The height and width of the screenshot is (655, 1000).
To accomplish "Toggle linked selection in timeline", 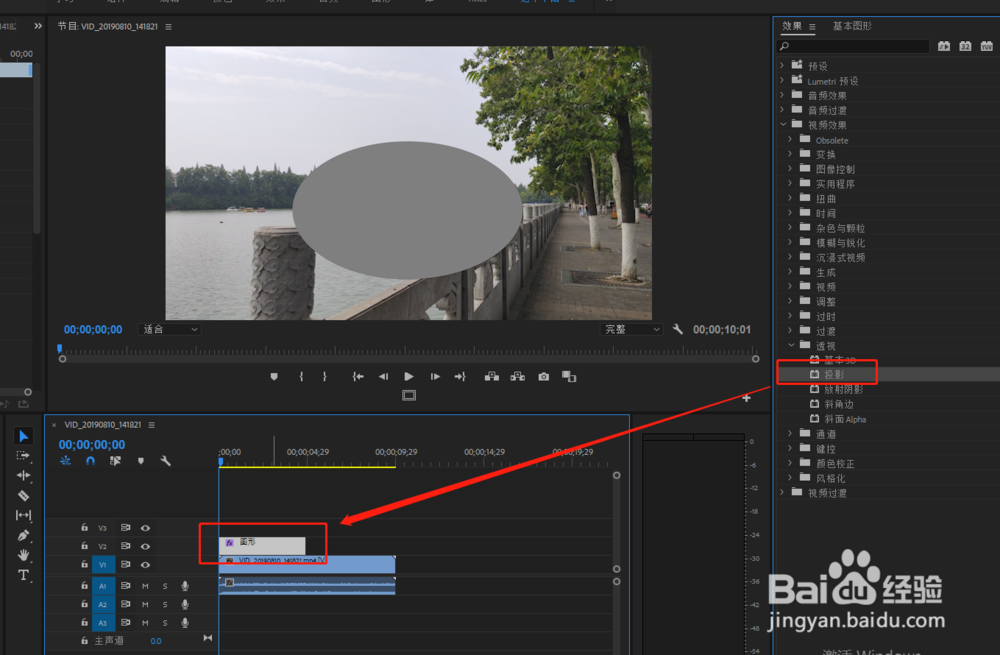I will coord(115,460).
